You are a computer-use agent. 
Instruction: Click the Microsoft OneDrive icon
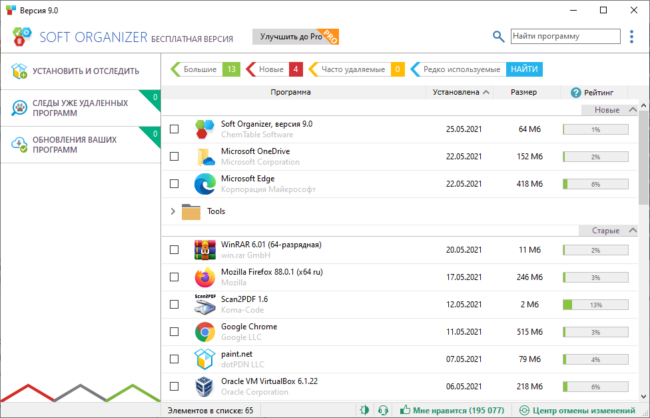(205, 156)
